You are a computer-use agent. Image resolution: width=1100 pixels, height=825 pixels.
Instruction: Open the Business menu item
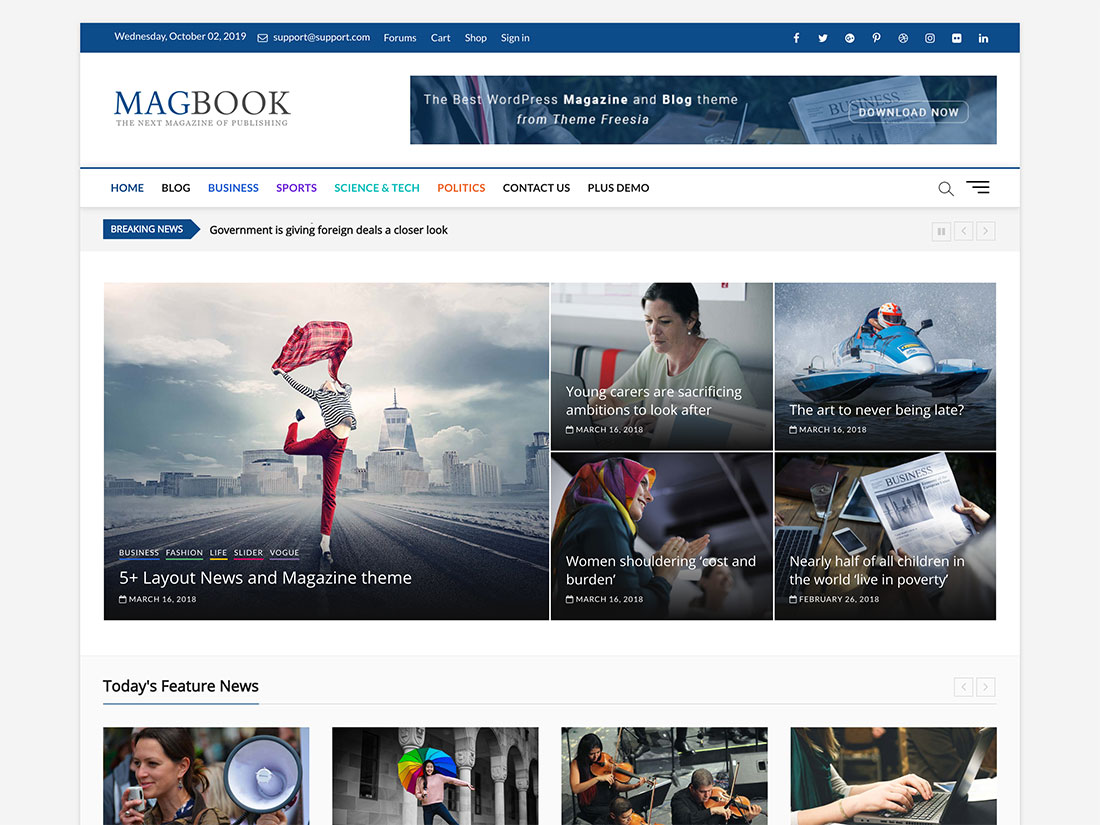pyautogui.click(x=233, y=188)
